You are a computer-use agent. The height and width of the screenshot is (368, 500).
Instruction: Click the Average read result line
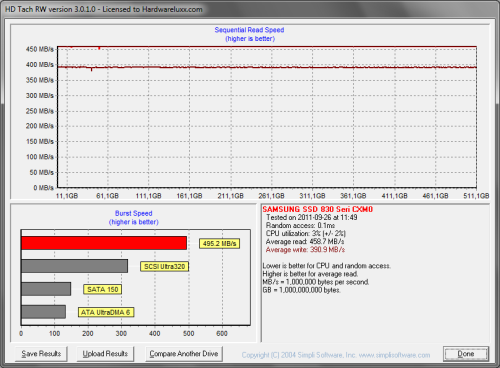coord(305,241)
